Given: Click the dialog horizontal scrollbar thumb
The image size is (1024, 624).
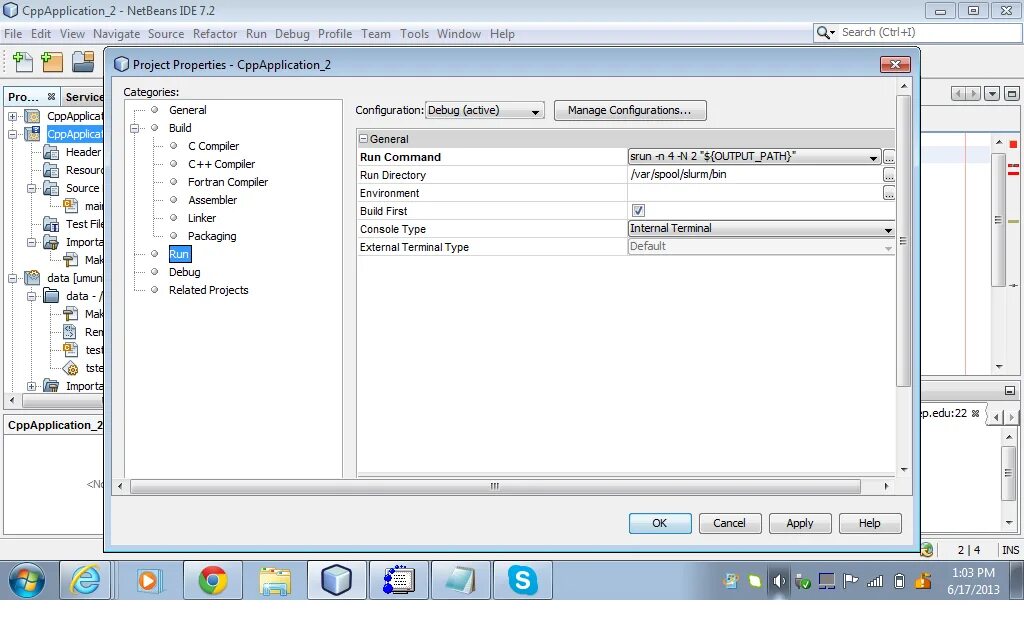Looking at the screenshot, I should (495, 486).
